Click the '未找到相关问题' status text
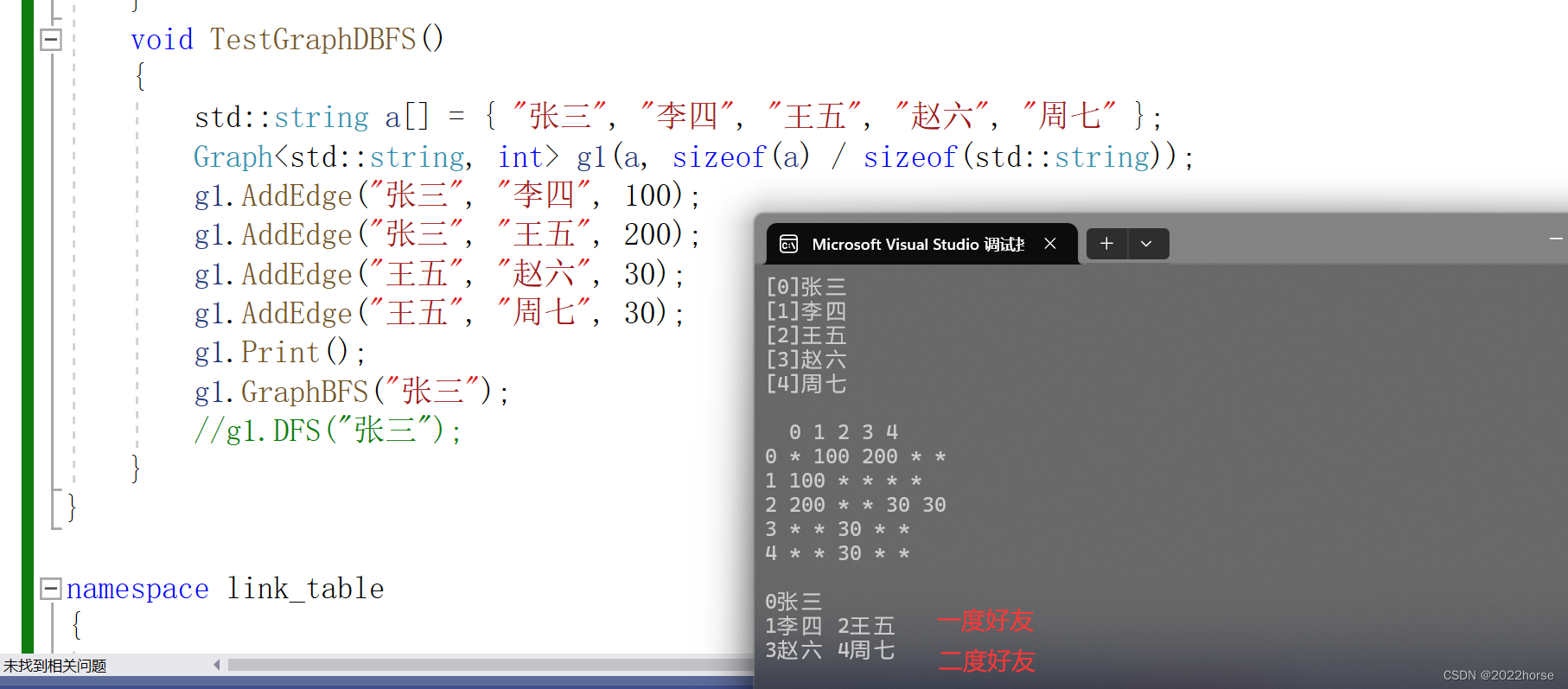Viewport: 1568px width, 689px height. [54, 666]
